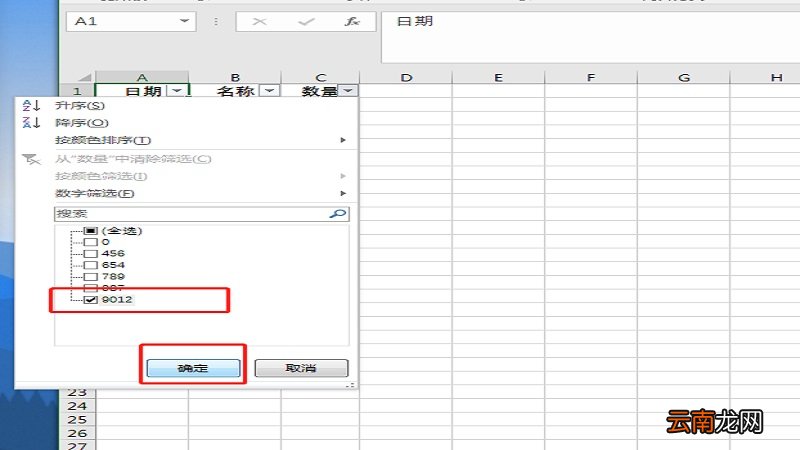Click the formula bar cancel X icon
This screenshot has width=800, height=450.
tap(259, 21)
